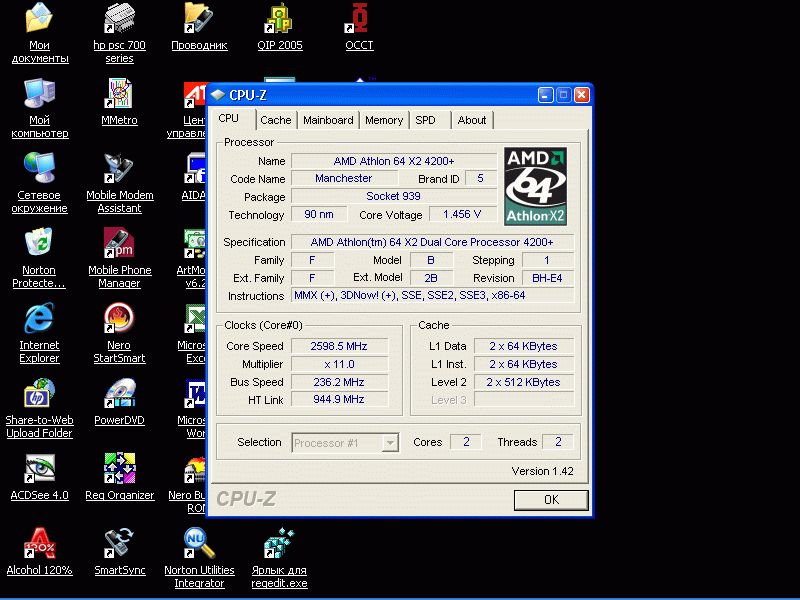
Task: Open the OCCT desktop shortcut
Action: [359, 18]
